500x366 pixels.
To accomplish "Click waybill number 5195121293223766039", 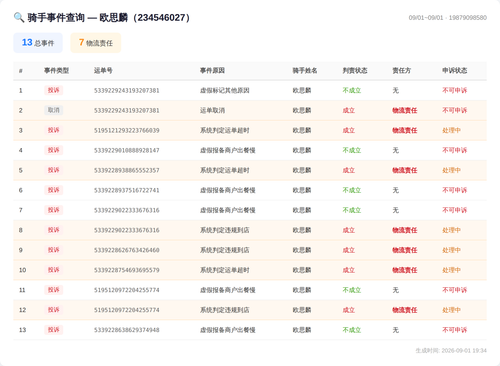I will [x=127, y=130].
